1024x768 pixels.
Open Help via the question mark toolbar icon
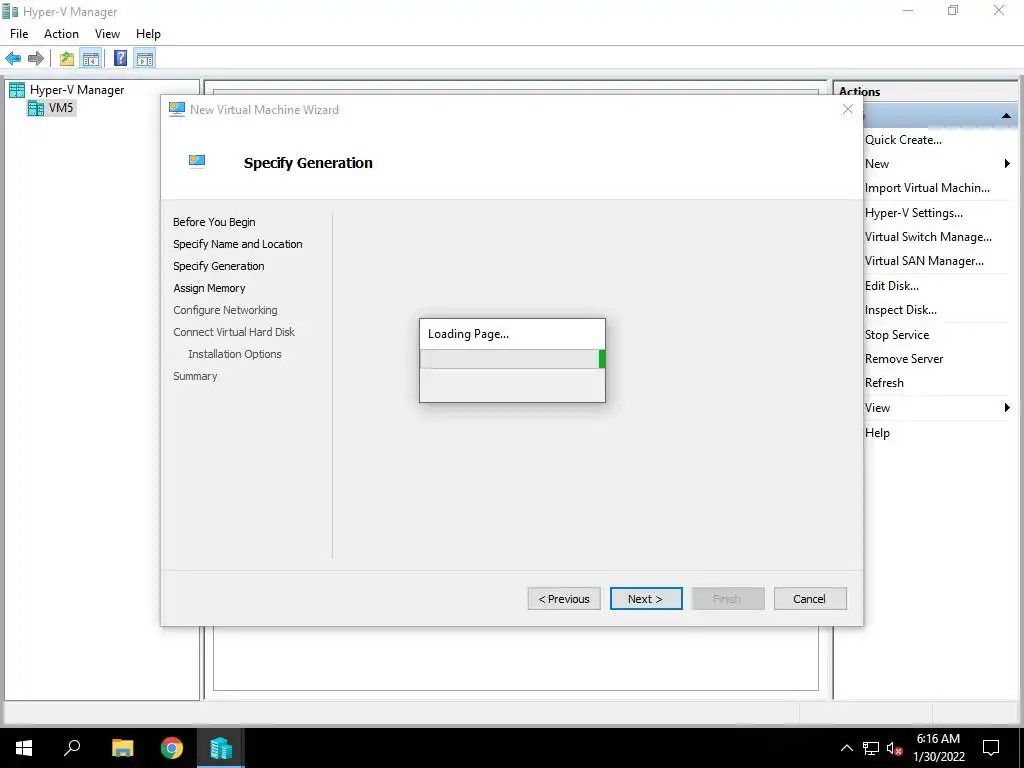point(120,59)
